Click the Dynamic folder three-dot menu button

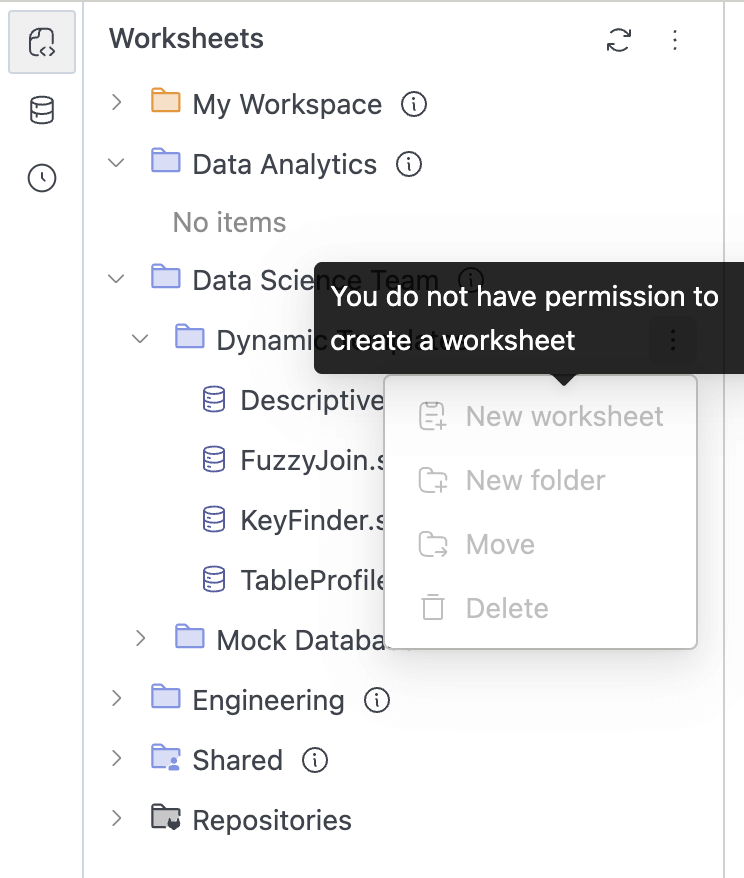point(672,340)
